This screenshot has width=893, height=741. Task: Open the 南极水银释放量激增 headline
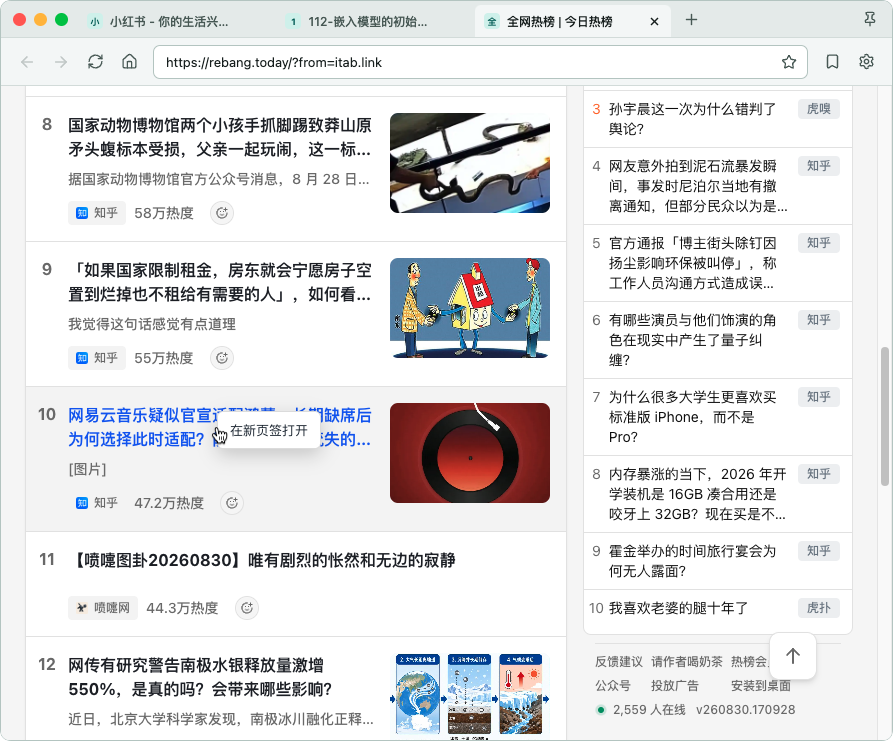(x=200, y=677)
